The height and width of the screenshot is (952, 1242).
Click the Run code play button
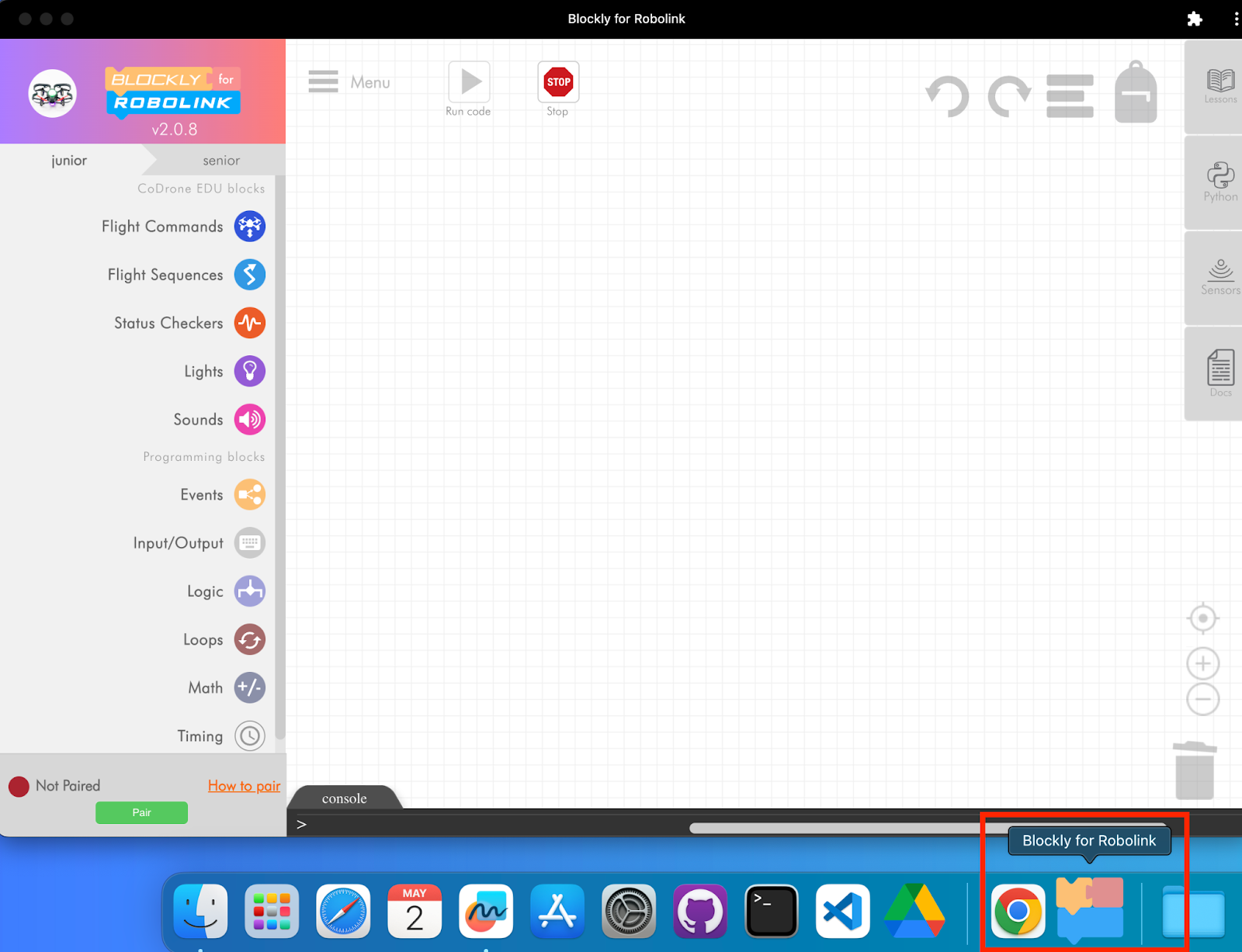point(469,81)
